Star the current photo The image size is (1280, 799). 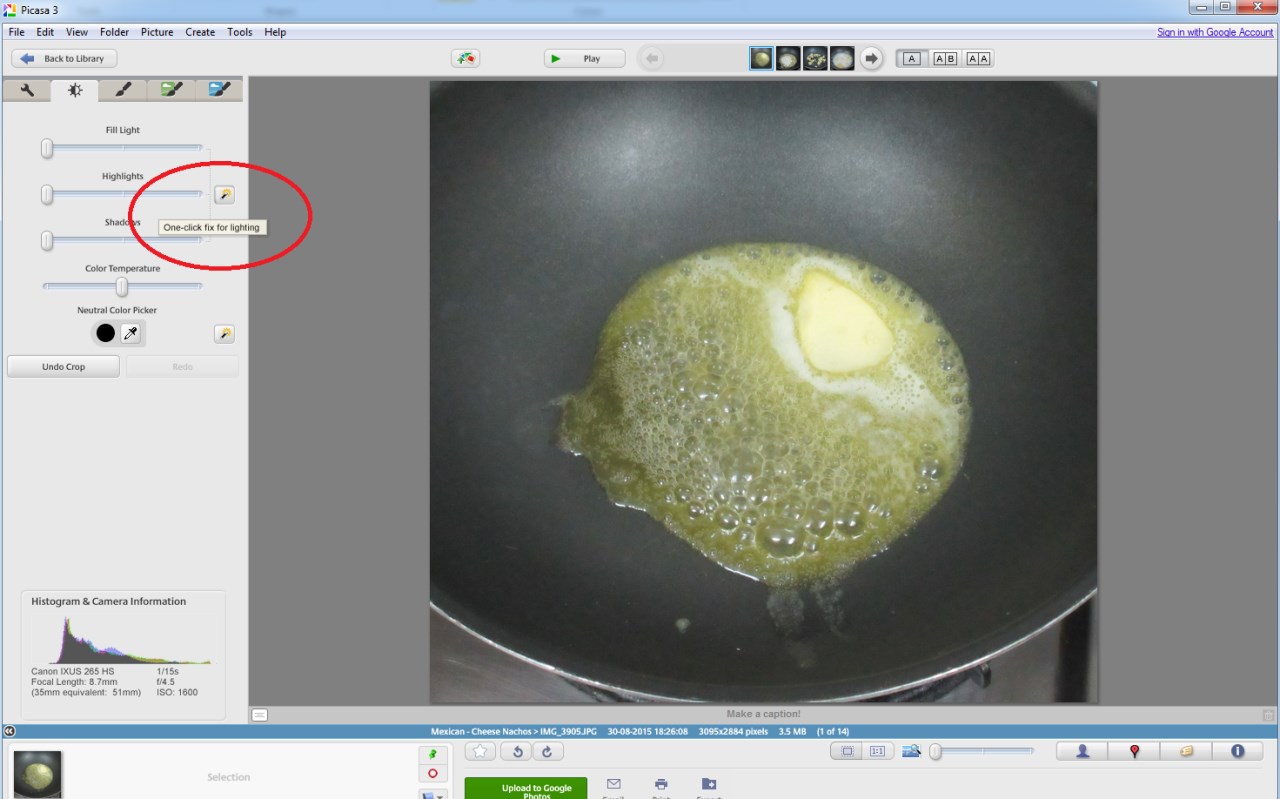[x=480, y=752]
